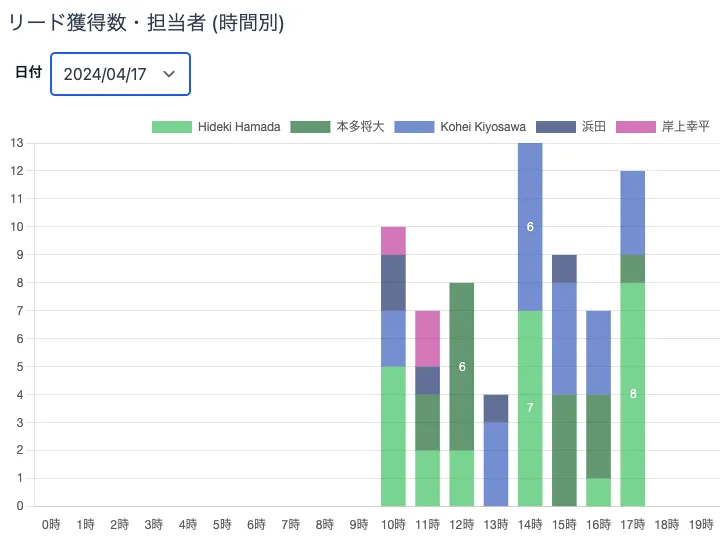The width and height of the screenshot is (720, 541).
Task: Click the dark green 6 segment at 12時
Action: pyautogui.click(x=462, y=366)
